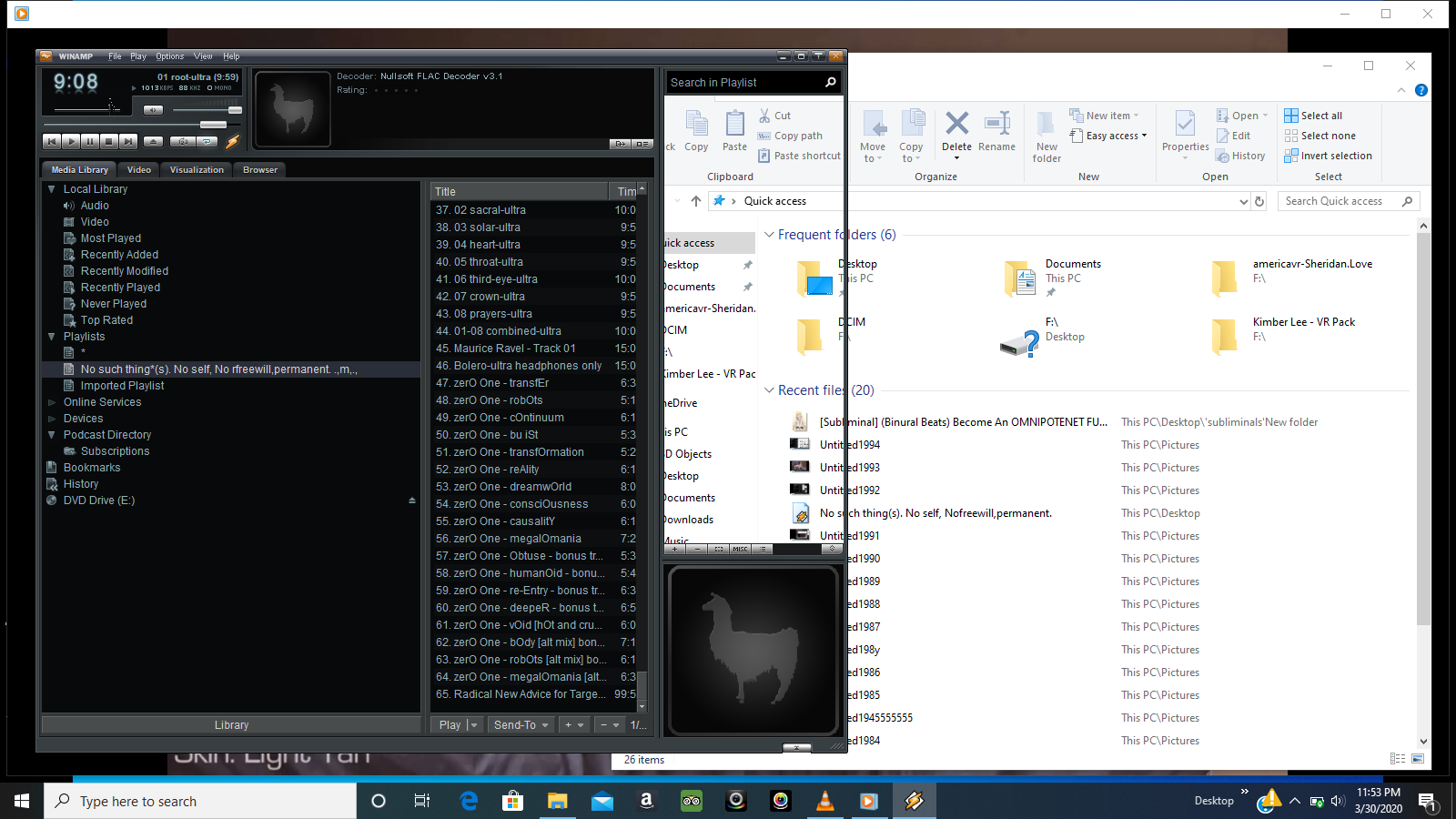Click the Play button below playlist
The width and height of the screenshot is (1456, 819).
pos(450,725)
